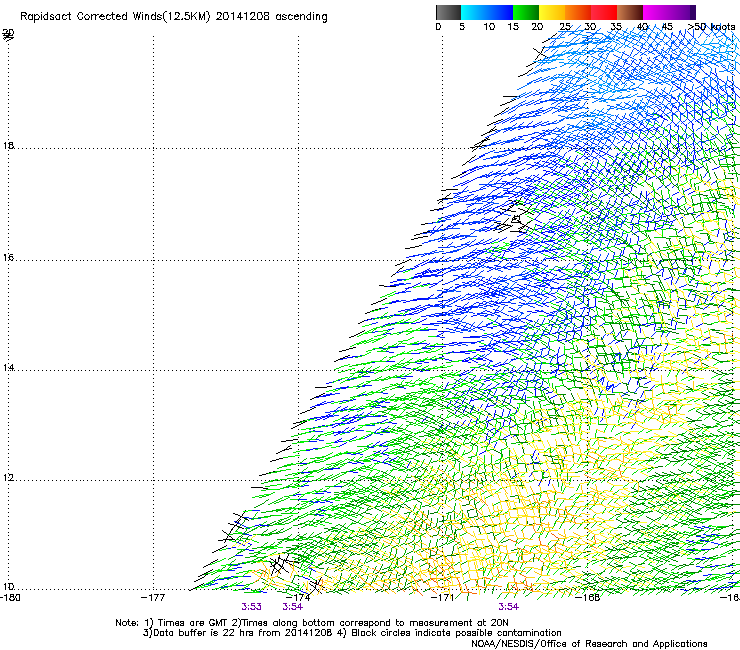The image size is (740, 650).
Task: Click the '3:54' time stamp right of '-171'
Action: point(508,607)
